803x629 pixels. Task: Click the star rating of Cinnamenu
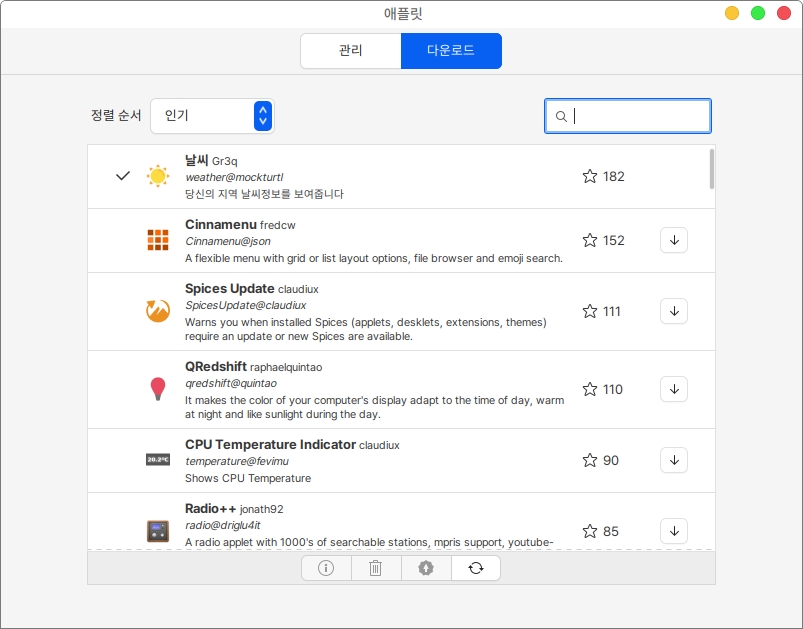point(590,240)
